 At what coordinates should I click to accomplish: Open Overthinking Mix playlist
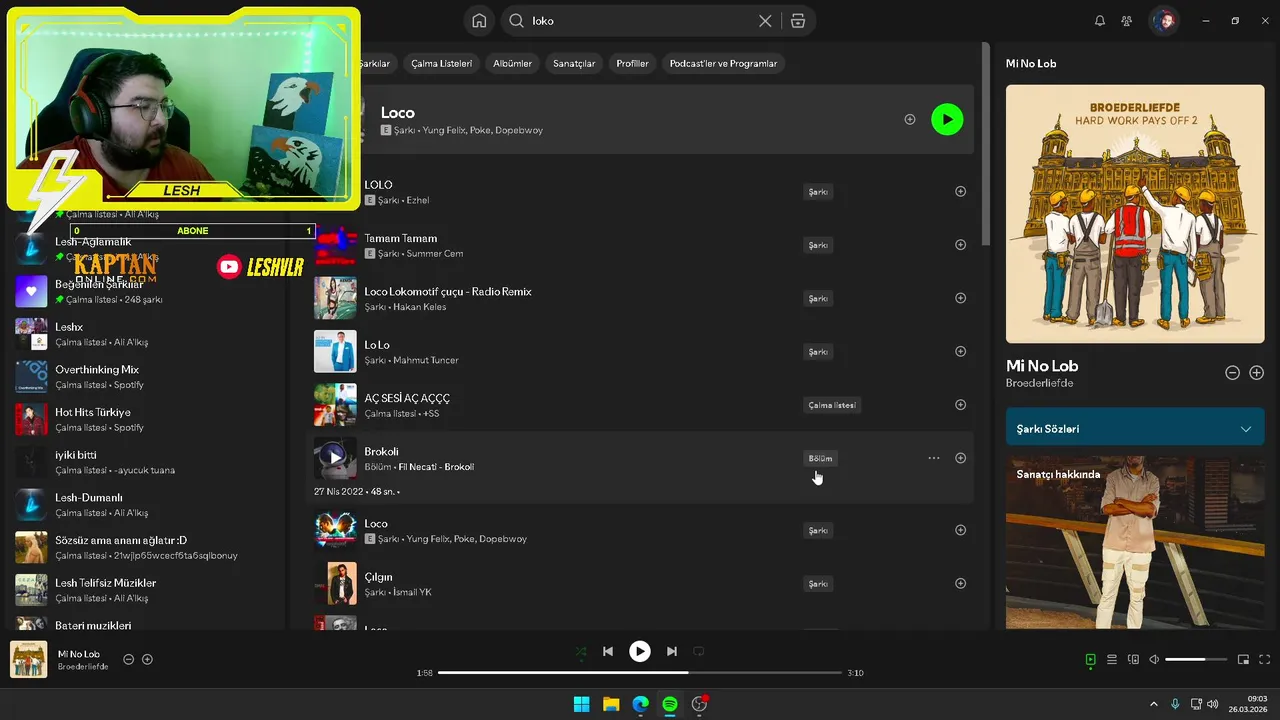[x=145, y=377]
